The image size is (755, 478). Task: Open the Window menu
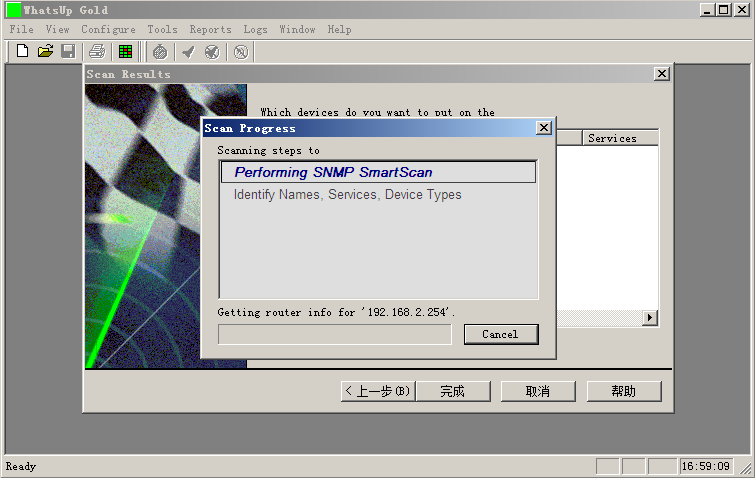[297, 29]
